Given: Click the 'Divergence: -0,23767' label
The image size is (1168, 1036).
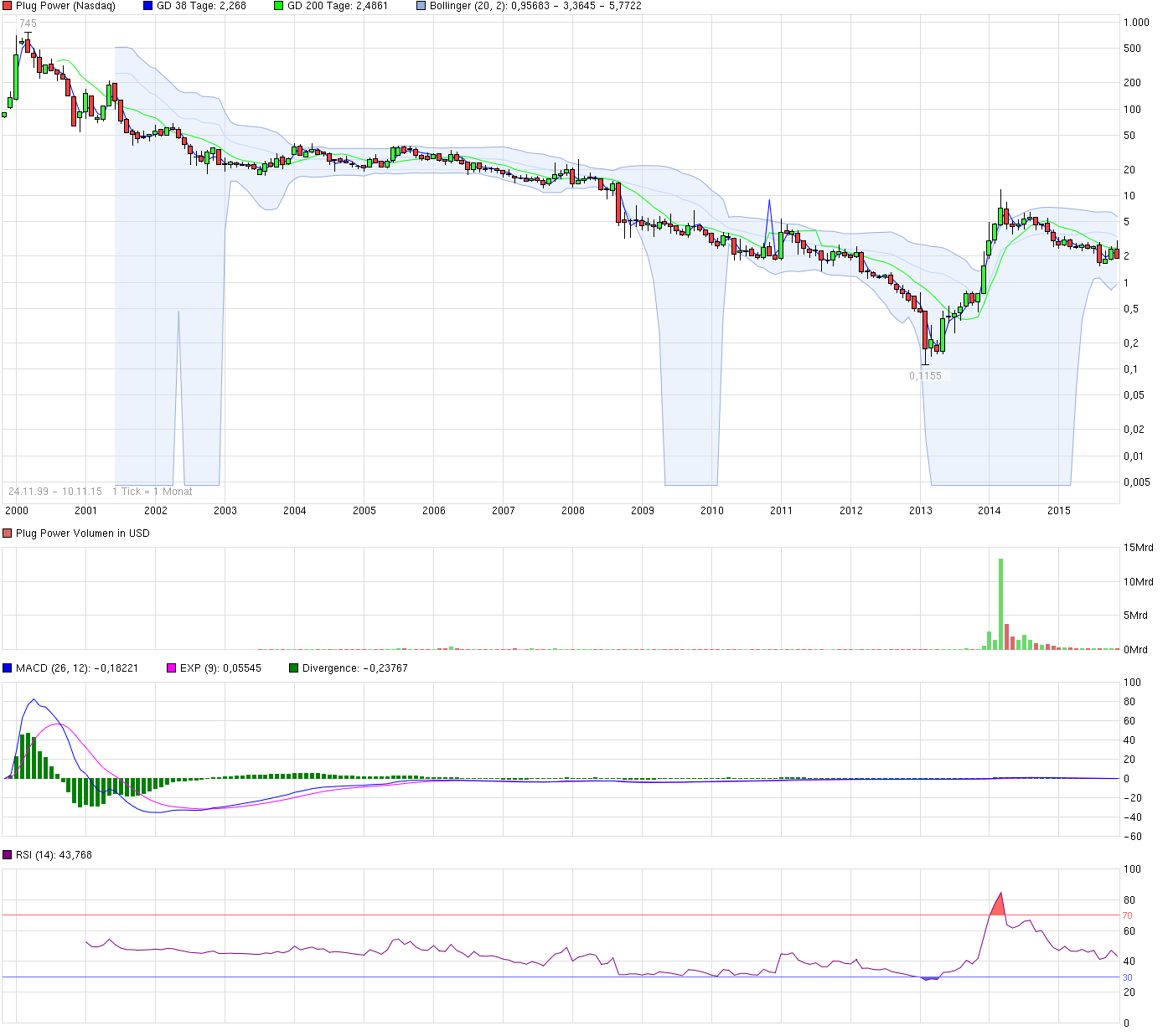Looking at the screenshot, I should 355,668.
